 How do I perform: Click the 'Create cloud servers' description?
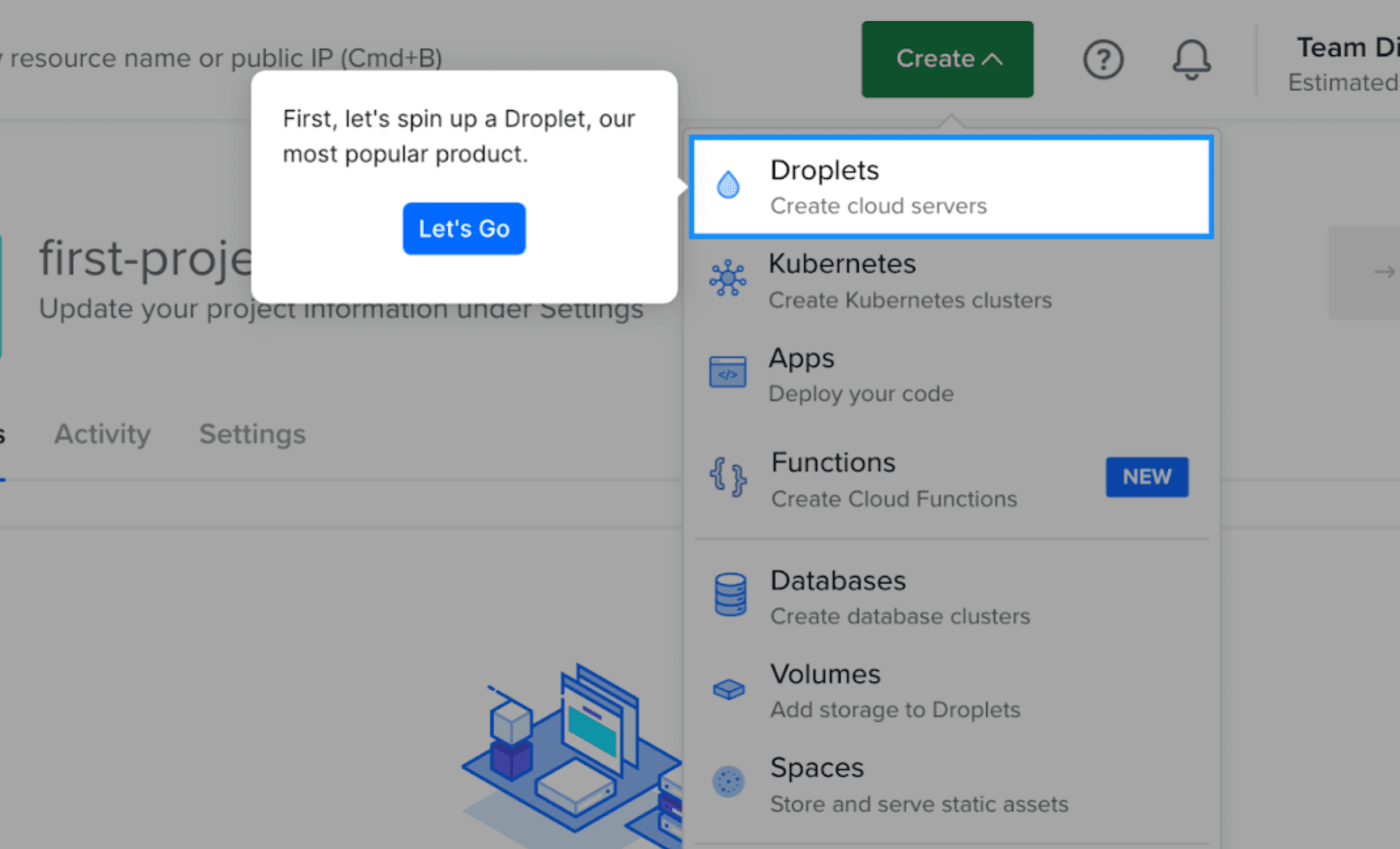878,206
